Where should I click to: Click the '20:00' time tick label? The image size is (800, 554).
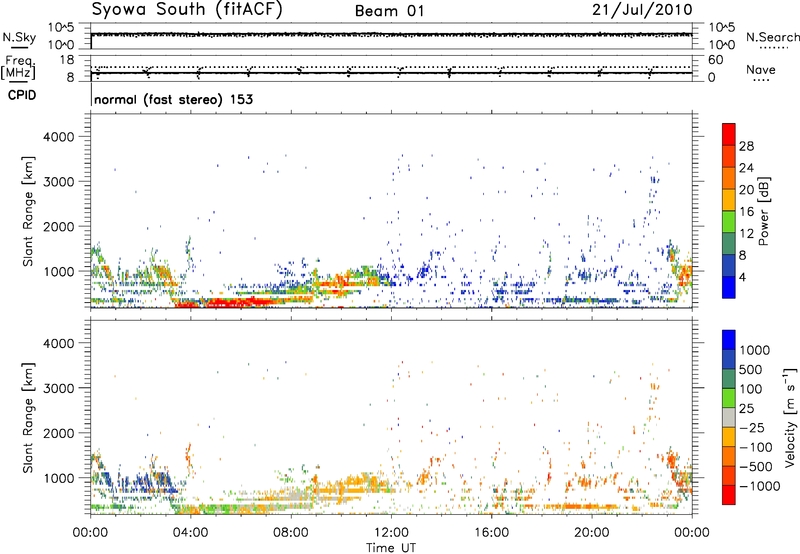[x=592, y=533]
